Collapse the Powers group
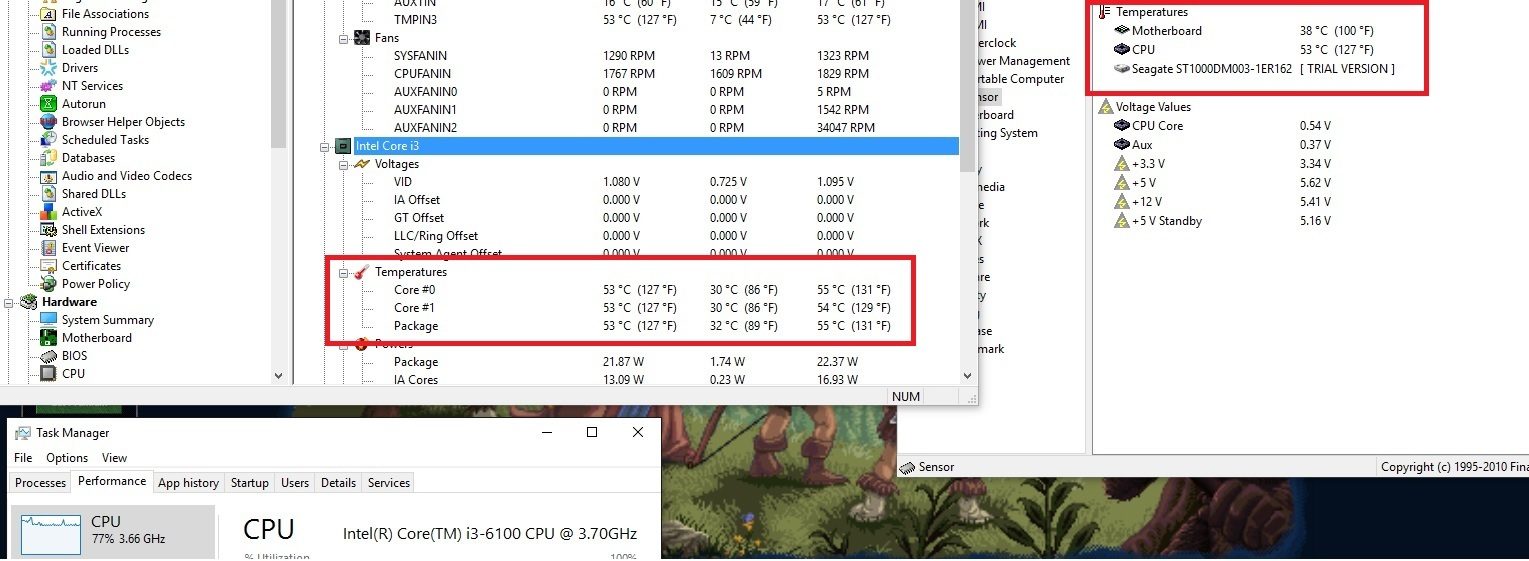 click(343, 344)
